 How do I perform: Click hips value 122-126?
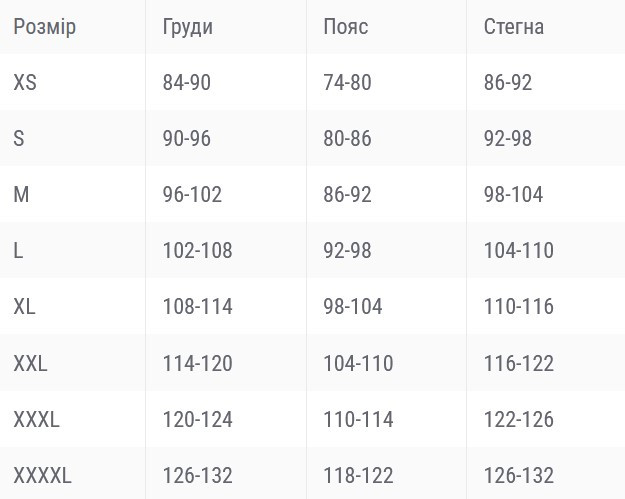click(x=519, y=419)
